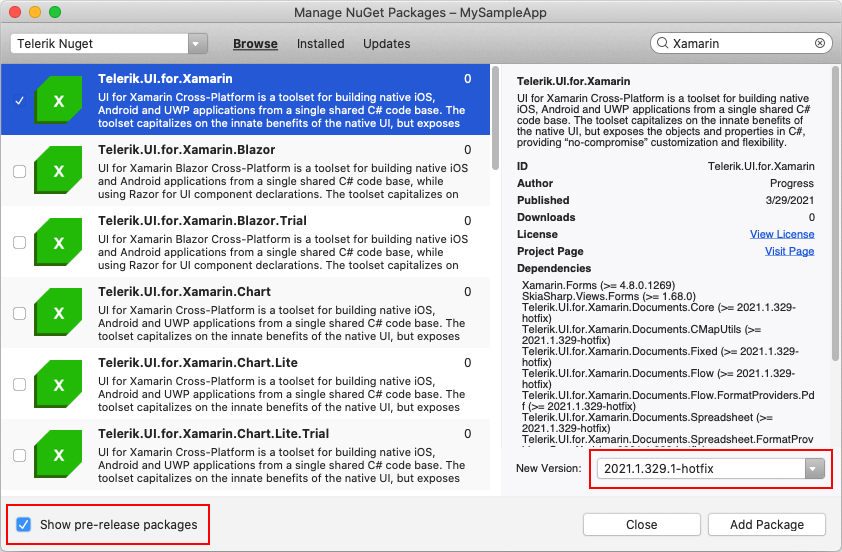This screenshot has width=842, height=552.
Task: Check the Telerik.UI.for.Xamarin.Blazor checkbox
Action: click(19, 171)
